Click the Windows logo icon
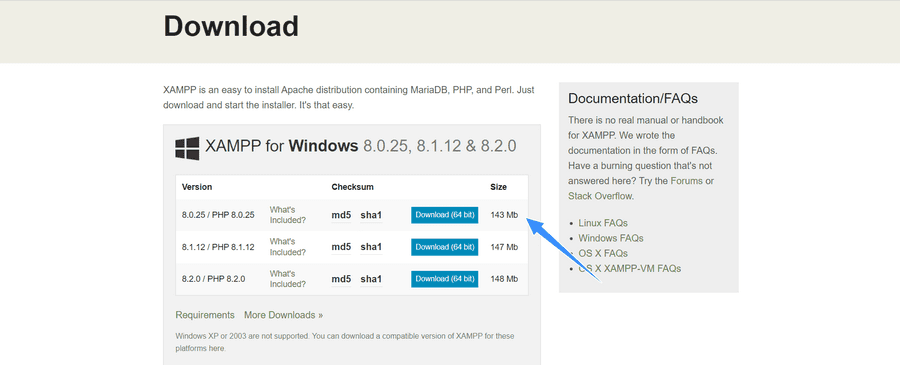The height and width of the screenshot is (365, 900). coord(187,148)
